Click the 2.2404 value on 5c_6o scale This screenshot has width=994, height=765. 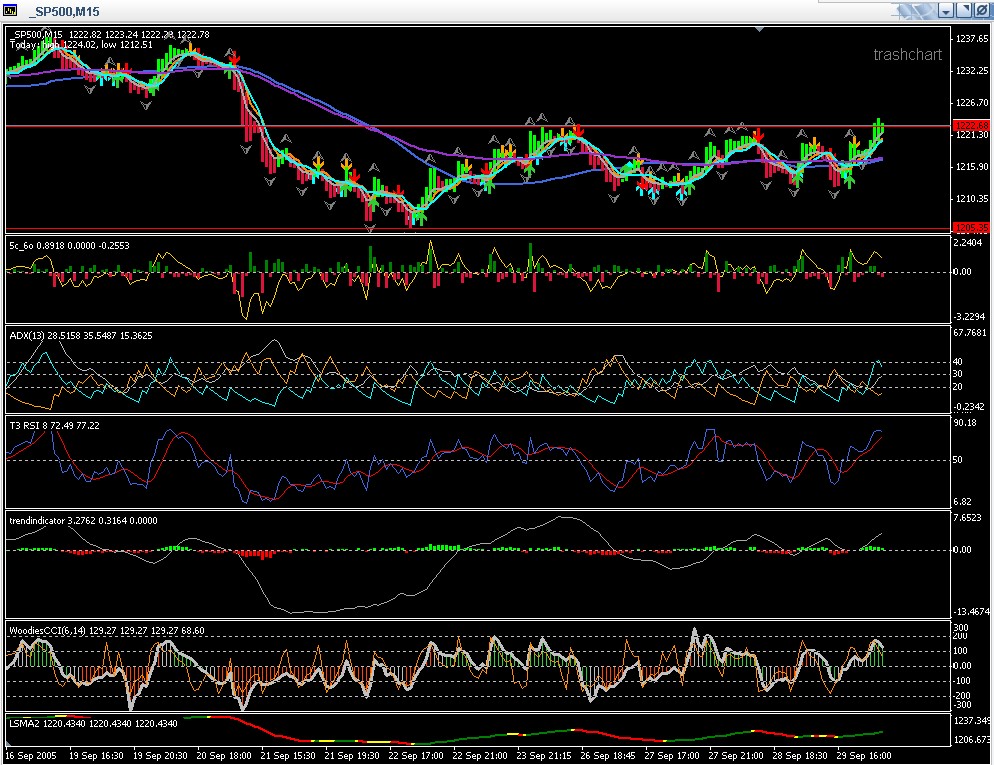(967, 242)
